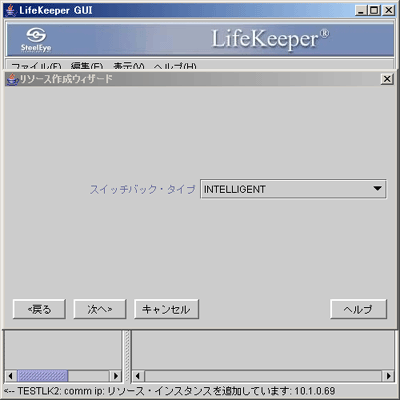Click right scroll arrow in left pane
Screen dimensions: 400x400
pos(115,376)
